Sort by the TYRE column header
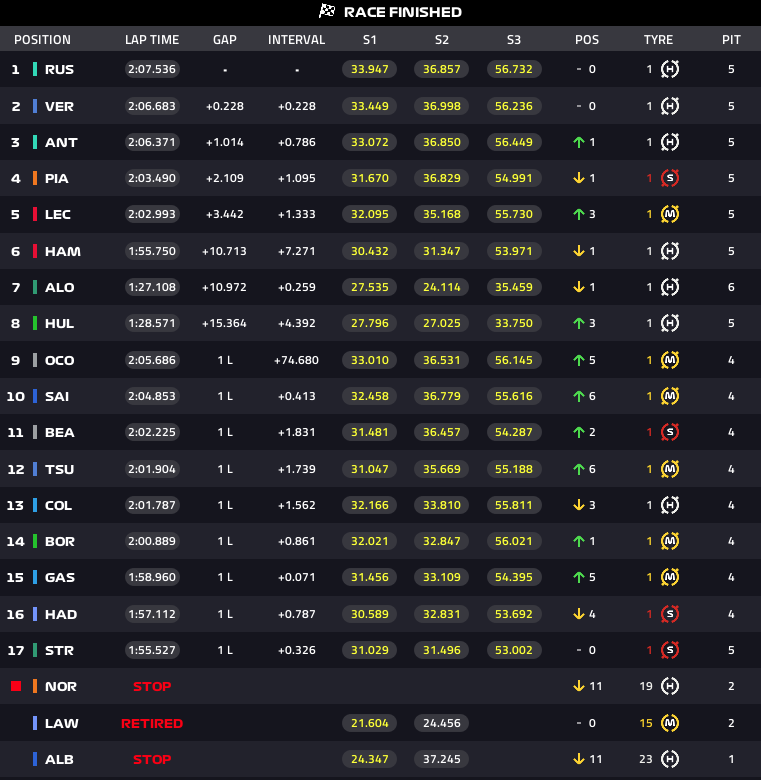 coord(658,40)
